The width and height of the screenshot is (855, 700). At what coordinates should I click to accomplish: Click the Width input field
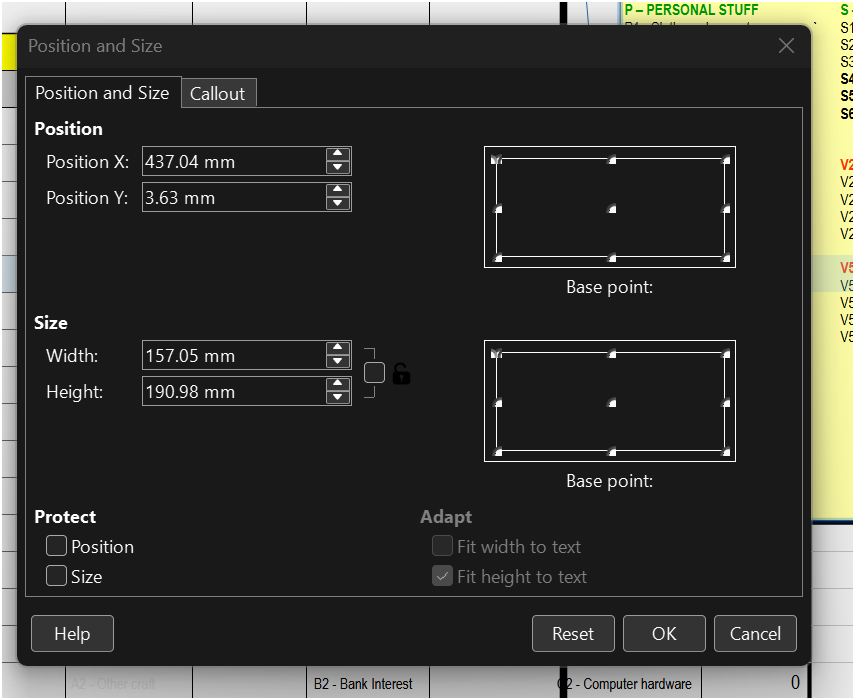pos(234,355)
